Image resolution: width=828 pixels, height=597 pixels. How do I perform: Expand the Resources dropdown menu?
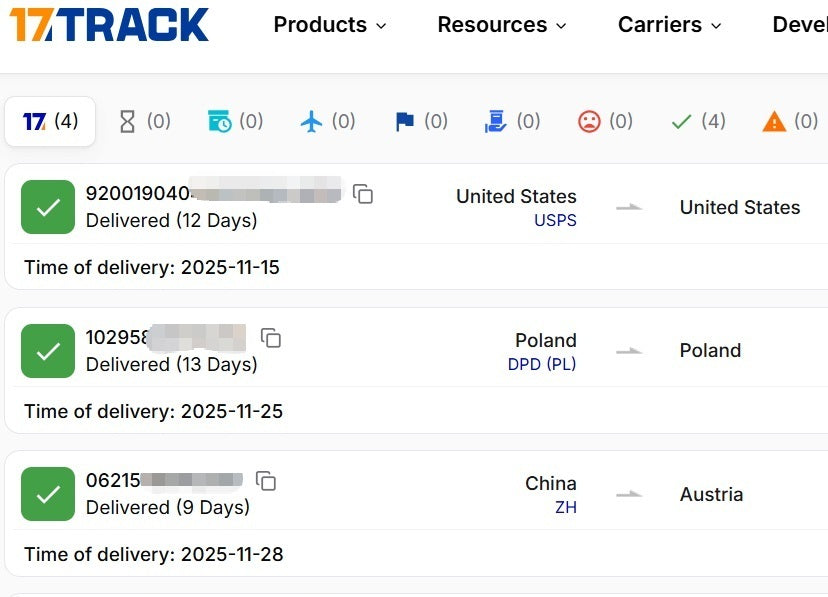point(502,25)
